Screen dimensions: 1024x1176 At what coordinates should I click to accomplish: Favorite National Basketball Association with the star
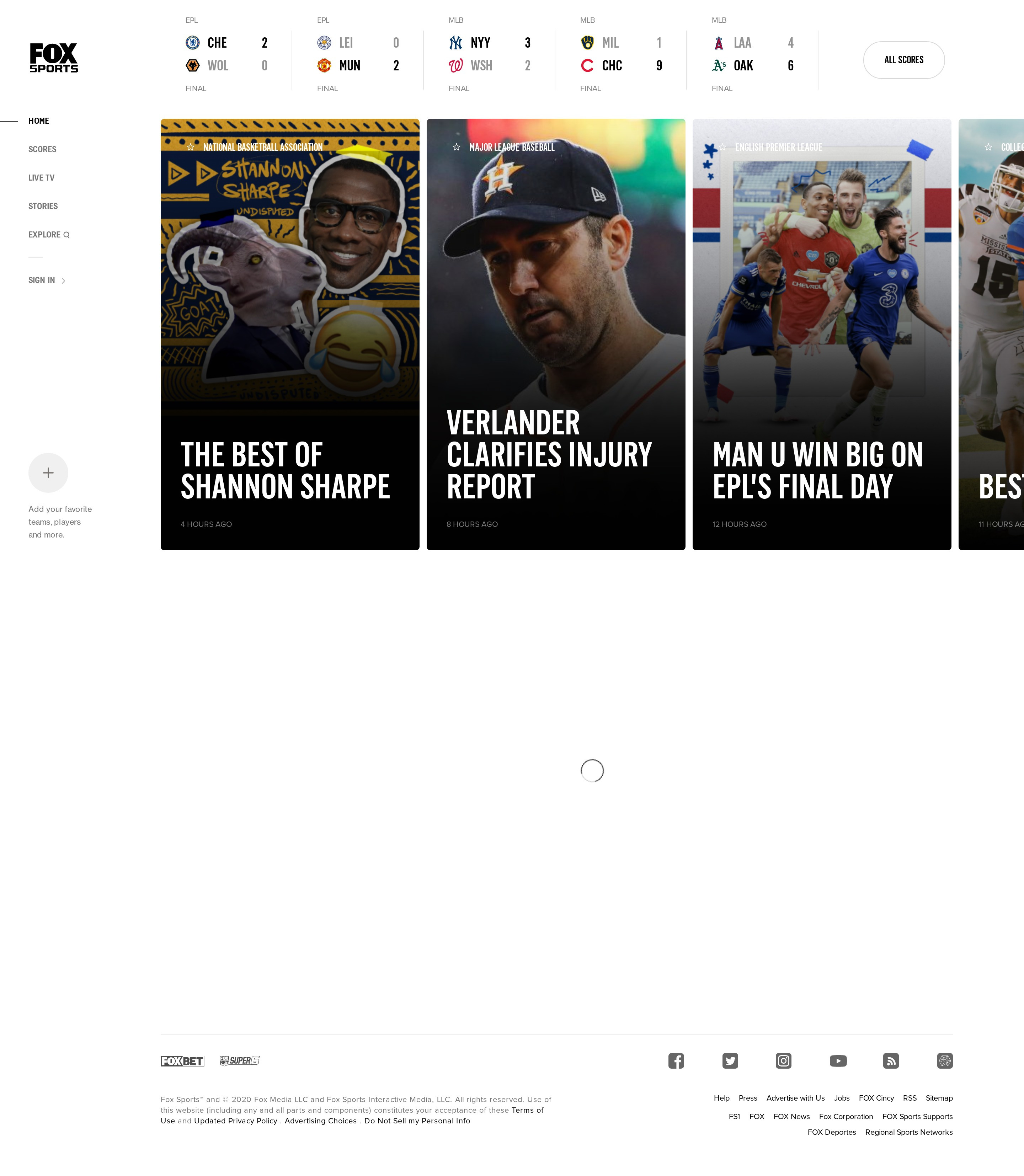click(191, 148)
